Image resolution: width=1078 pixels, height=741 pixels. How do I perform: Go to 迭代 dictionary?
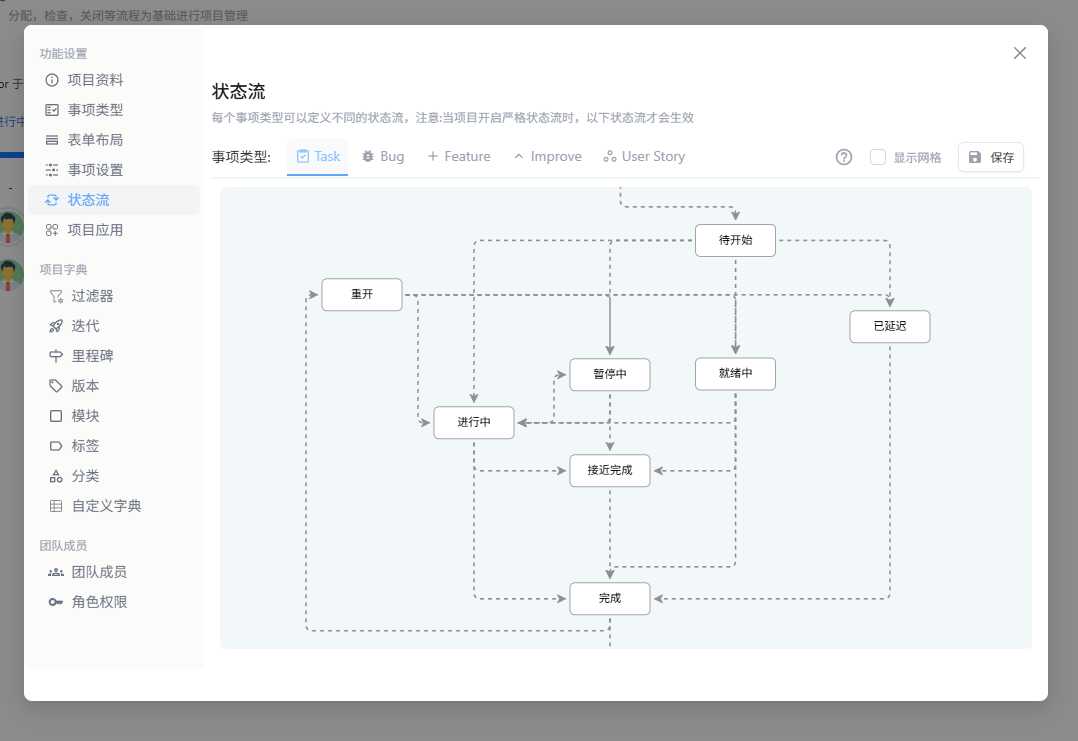click(x=114, y=327)
